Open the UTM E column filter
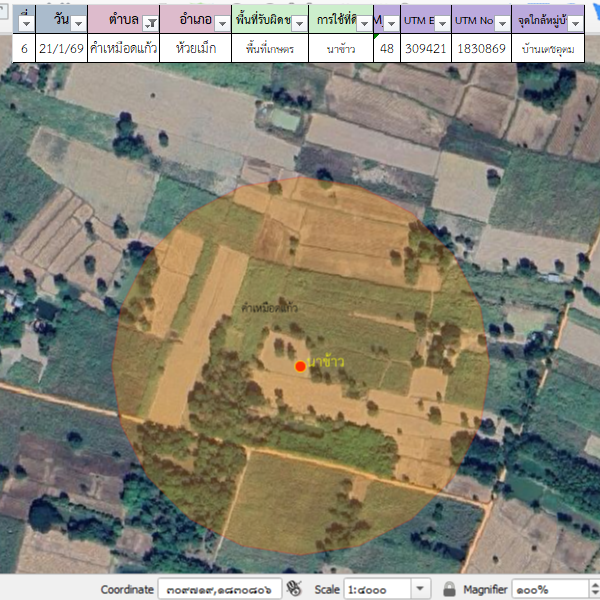This screenshot has height=600, width=600. [442, 23]
